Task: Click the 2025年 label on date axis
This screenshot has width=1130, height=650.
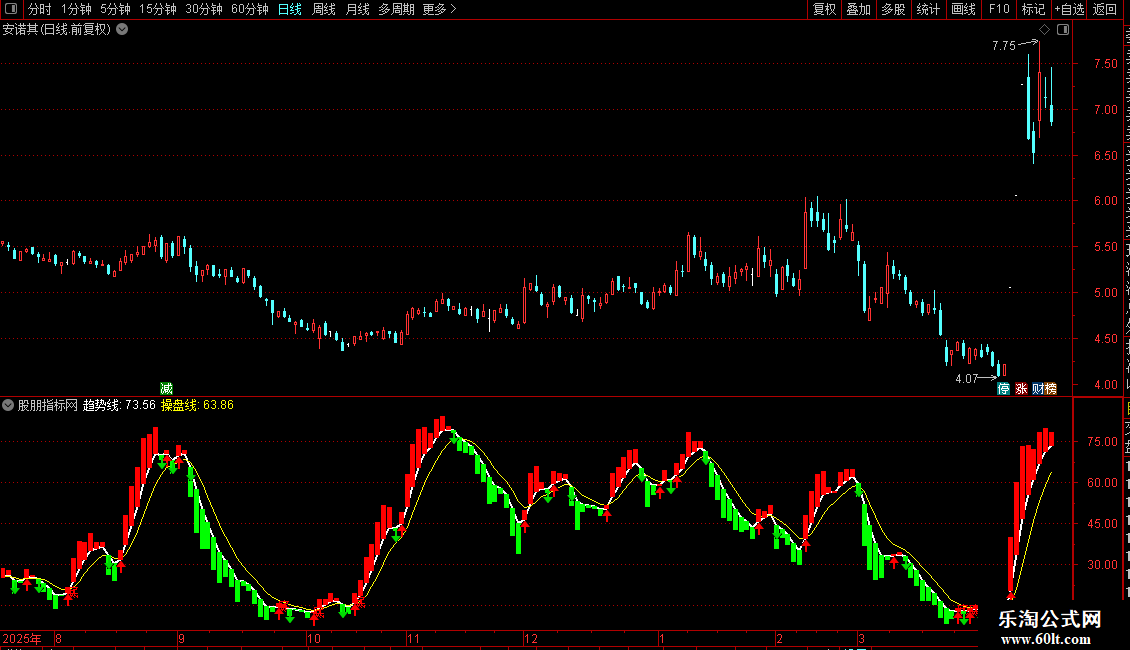Action: 22,638
